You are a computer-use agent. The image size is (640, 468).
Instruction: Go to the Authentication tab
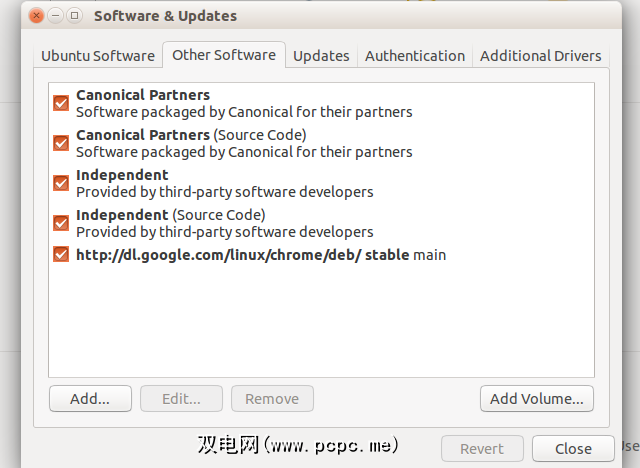(414, 56)
